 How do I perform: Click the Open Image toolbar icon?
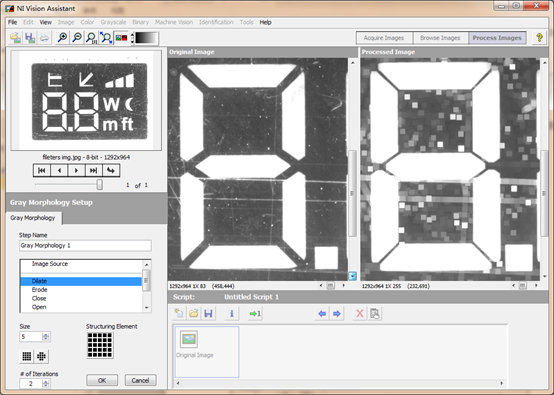[x=15, y=37]
